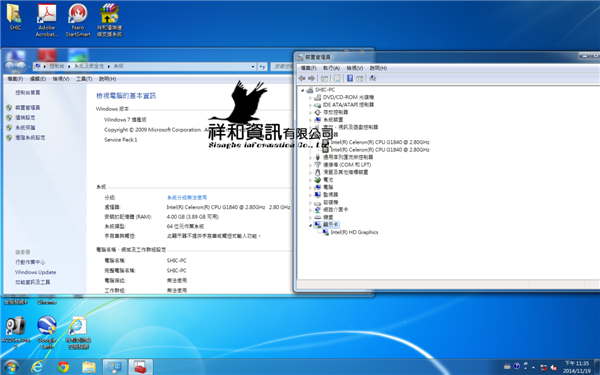Collapse the display adapters node
This screenshot has height=375, width=600.
point(310,225)
